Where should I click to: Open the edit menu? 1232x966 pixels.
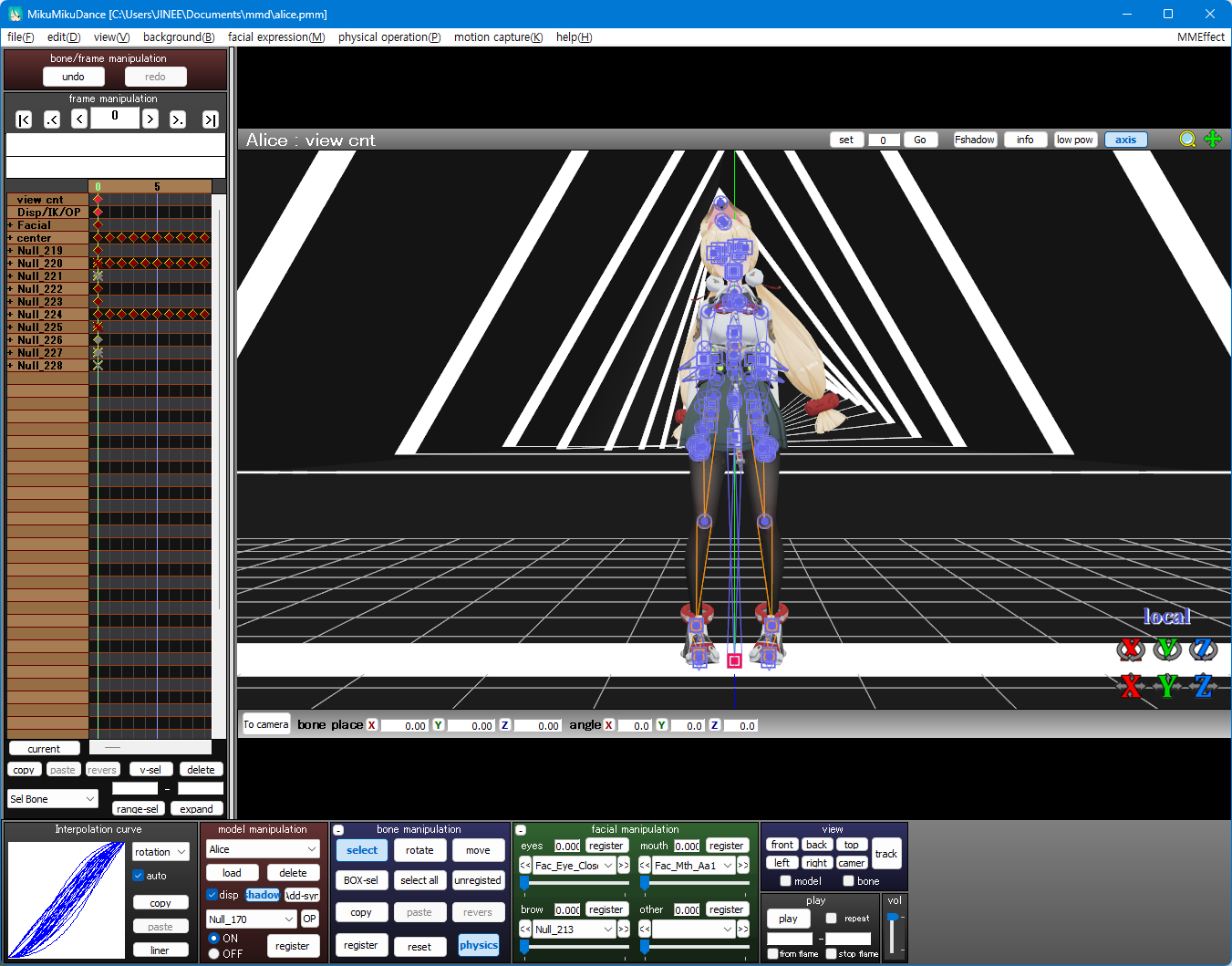pyautogui.click(x=64, y=37)
